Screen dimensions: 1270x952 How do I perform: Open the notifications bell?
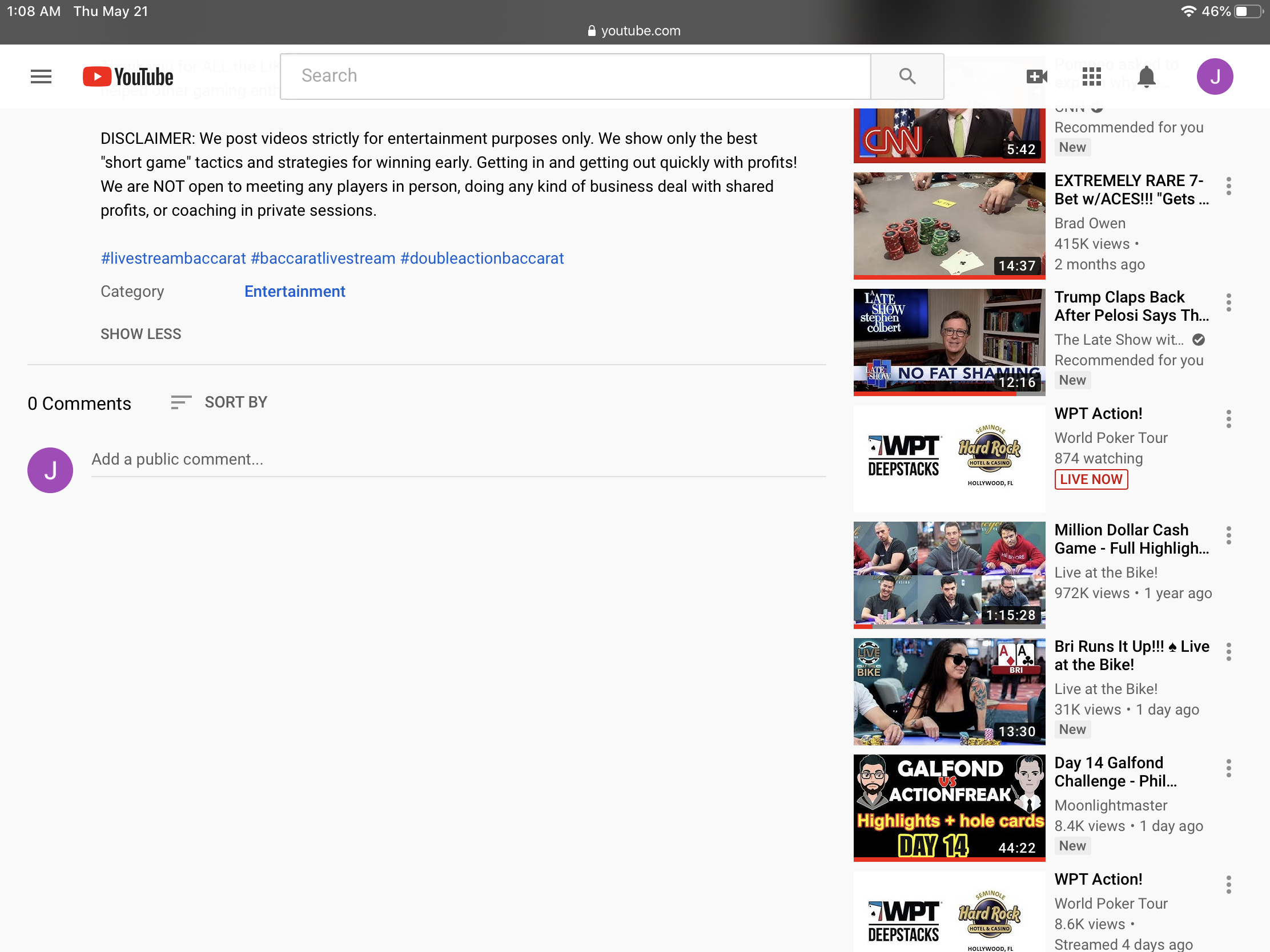coord(1146,76)
